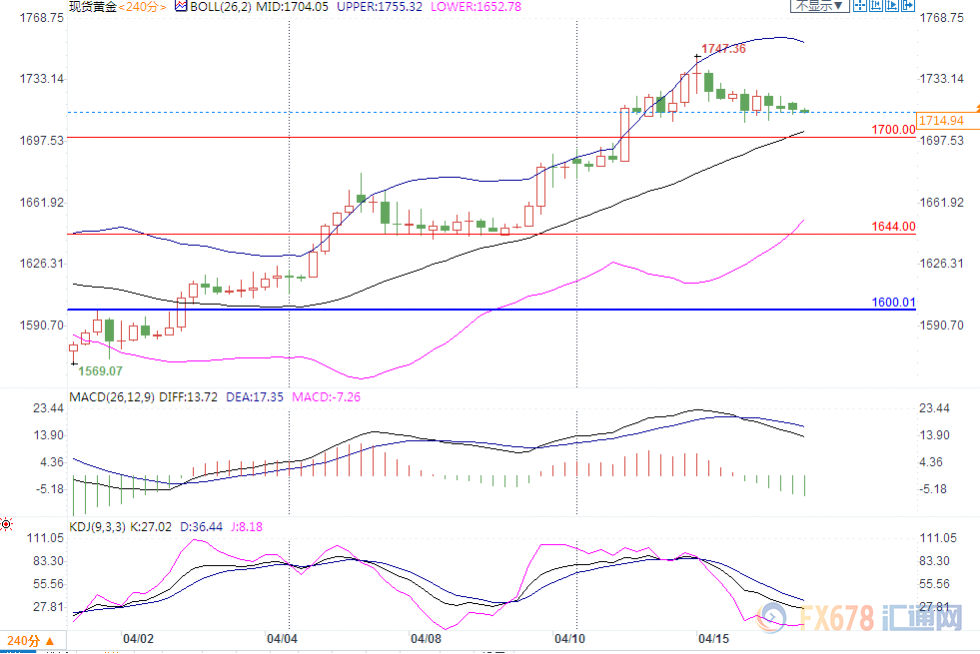The image size is (980, 654).
Task: Click the second layout icon in top-right
Action: point(877,5)
